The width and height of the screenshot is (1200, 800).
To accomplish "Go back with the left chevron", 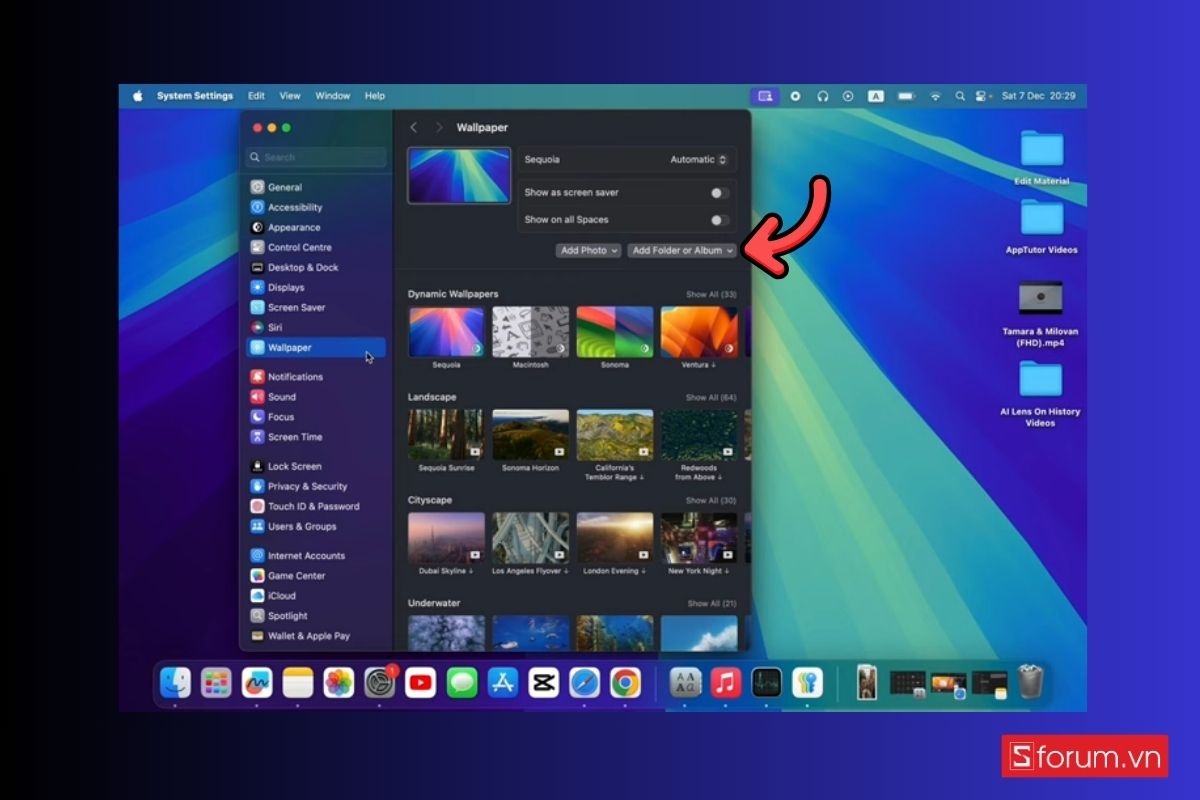I will (414, 127).
